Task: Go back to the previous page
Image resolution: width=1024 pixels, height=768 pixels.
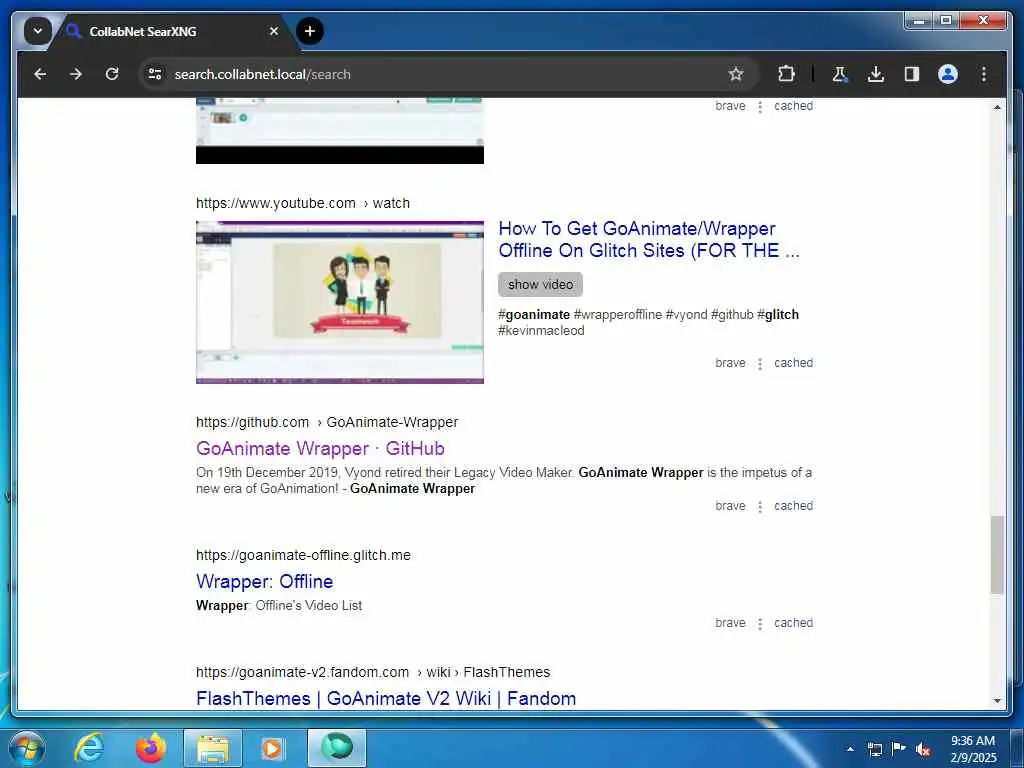Action: point(40,74)
